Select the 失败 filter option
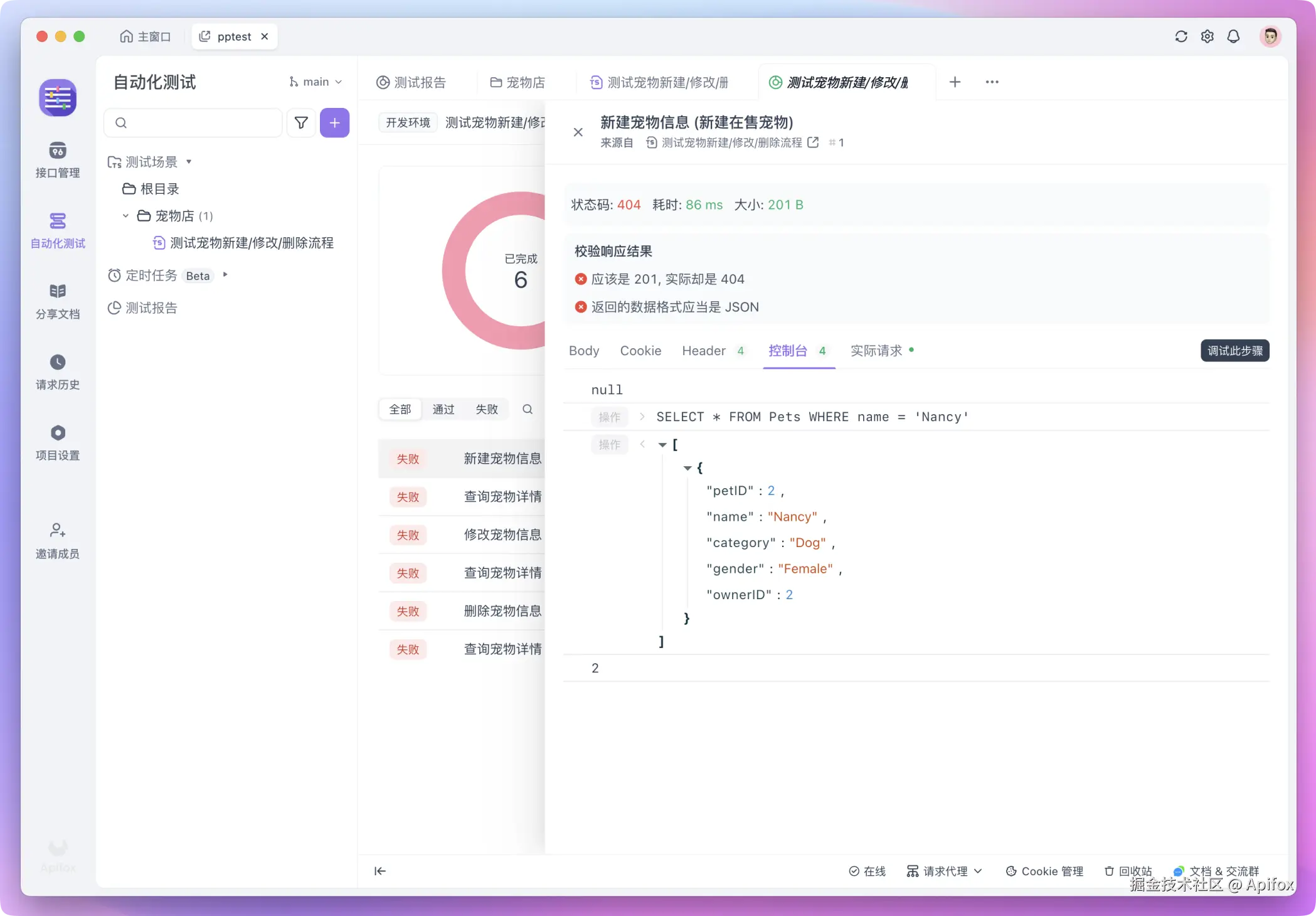 pos(486,410)
